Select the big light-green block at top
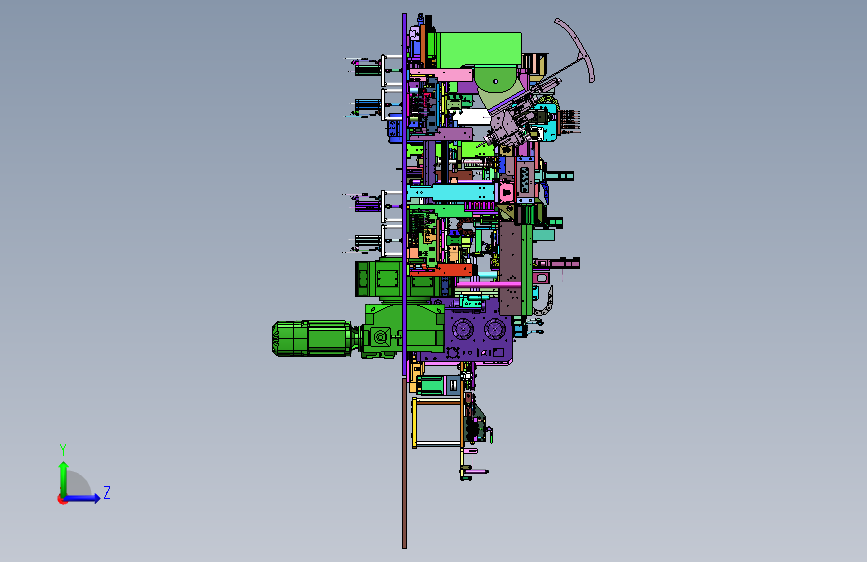This screenshot has width=867, height=562. [x=479, y=49]
